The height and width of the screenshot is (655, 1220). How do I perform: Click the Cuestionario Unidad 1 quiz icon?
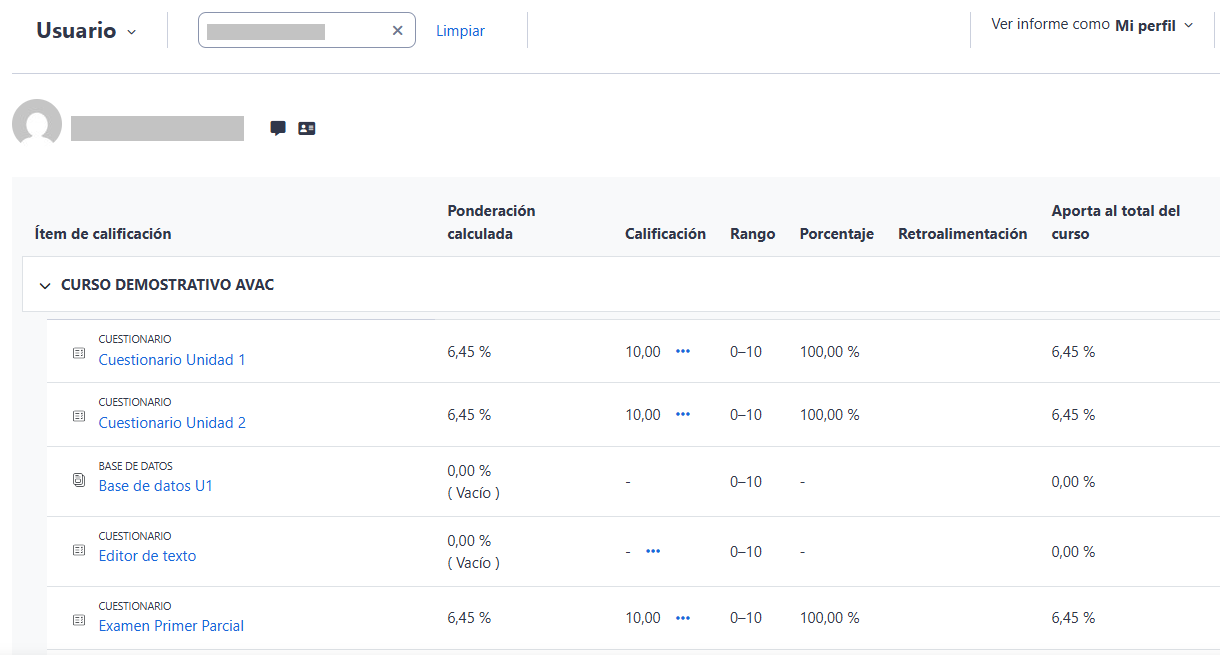[x=79, y=353]
